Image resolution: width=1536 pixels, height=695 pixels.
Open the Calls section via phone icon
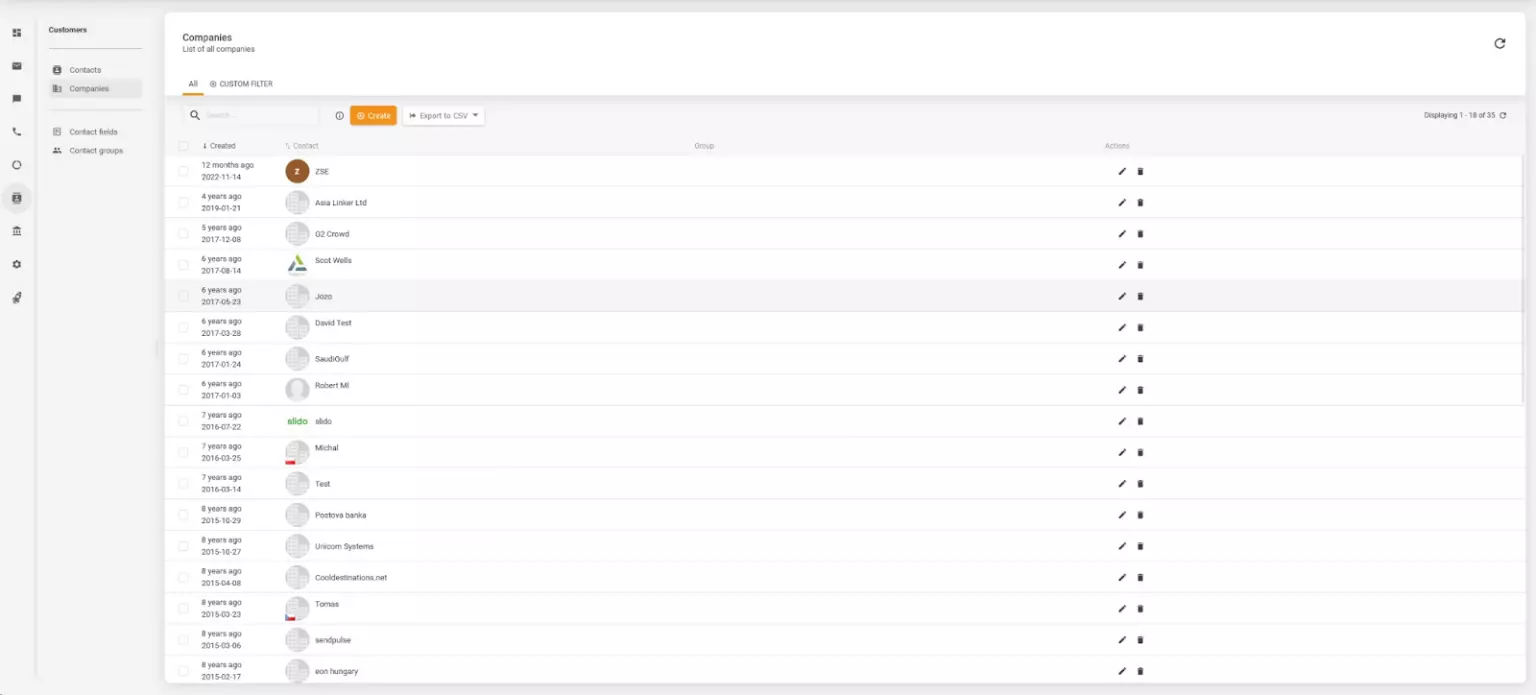coord(16,132)
